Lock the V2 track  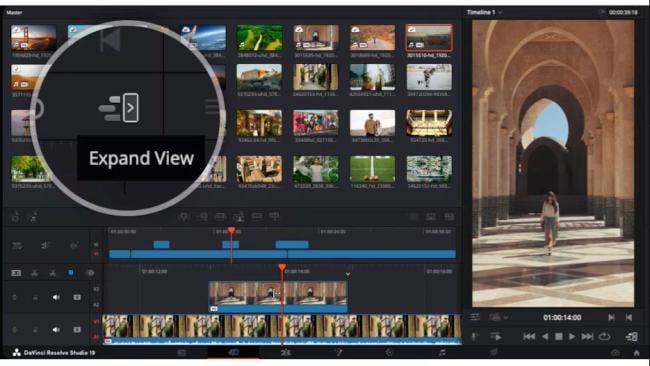35,297
